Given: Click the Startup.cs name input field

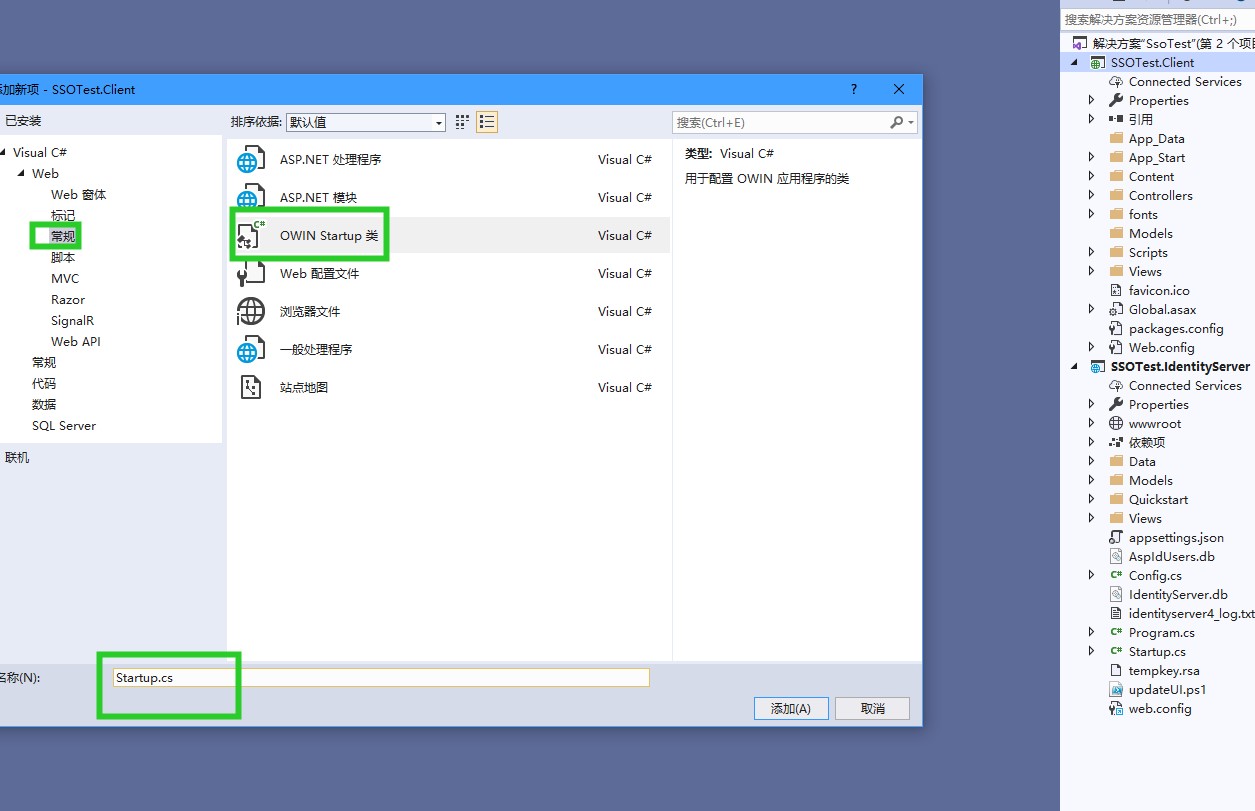Looking at the screenshot, I should (x=380, y=678).
